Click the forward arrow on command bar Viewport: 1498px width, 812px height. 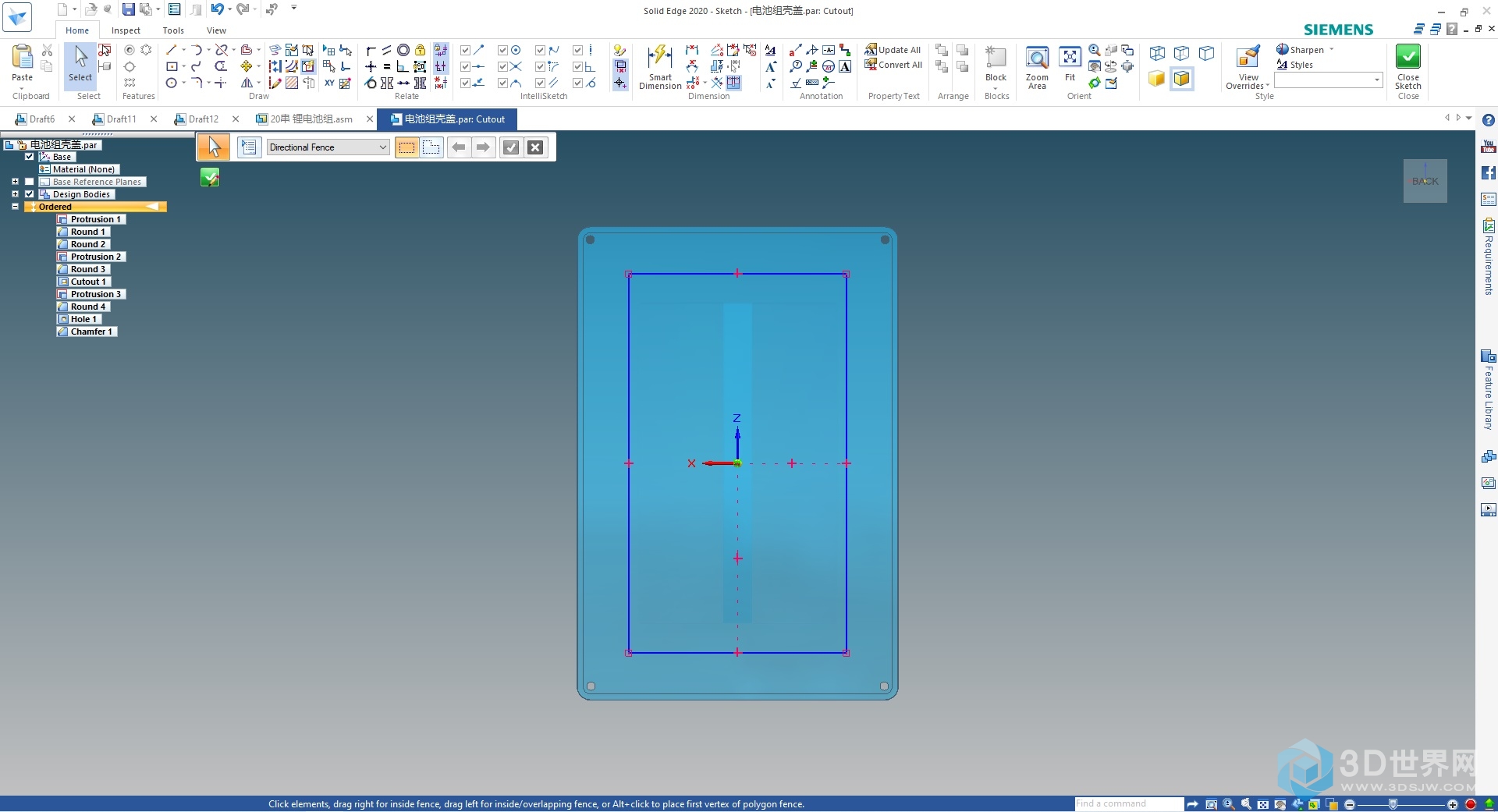click(x=484, y=147)
